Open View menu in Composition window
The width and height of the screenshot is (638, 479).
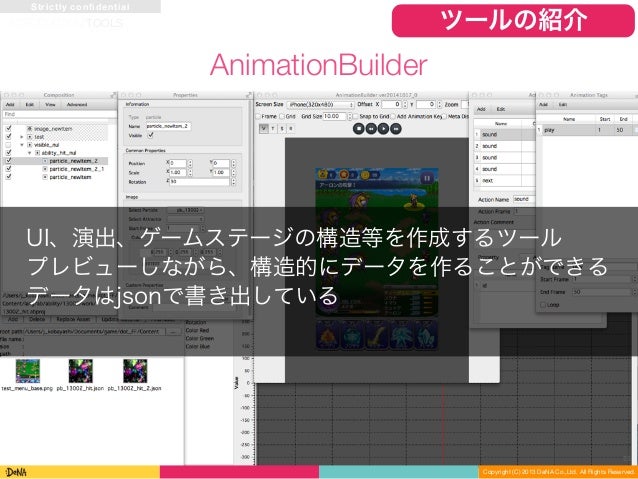click(x=50, y=105)
